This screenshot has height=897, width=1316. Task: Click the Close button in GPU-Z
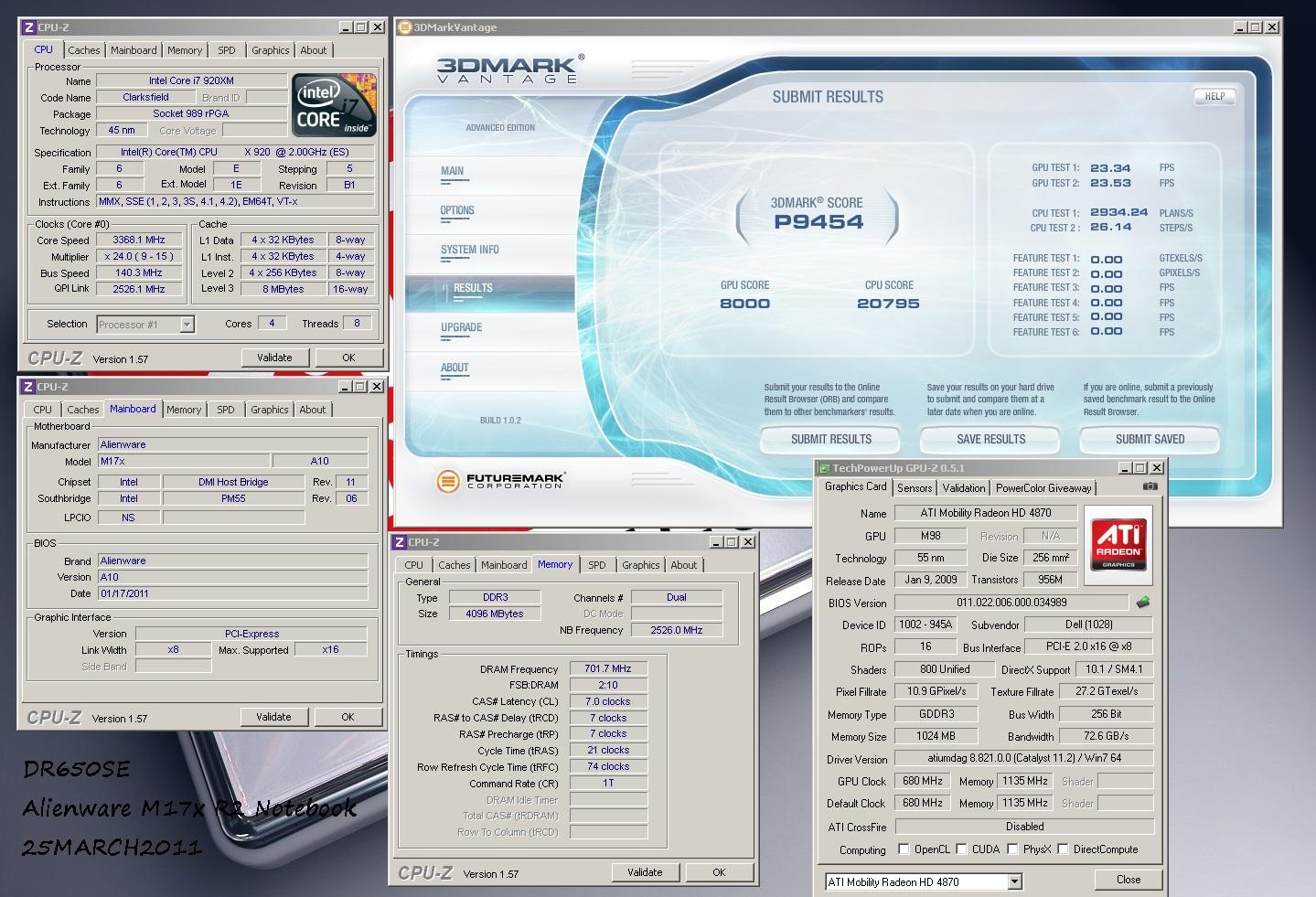tap(1129, 880)
